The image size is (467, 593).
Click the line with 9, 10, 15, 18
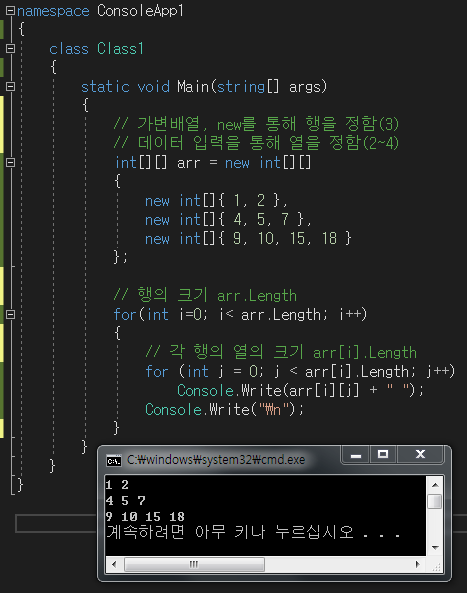(x=248, y=239)
